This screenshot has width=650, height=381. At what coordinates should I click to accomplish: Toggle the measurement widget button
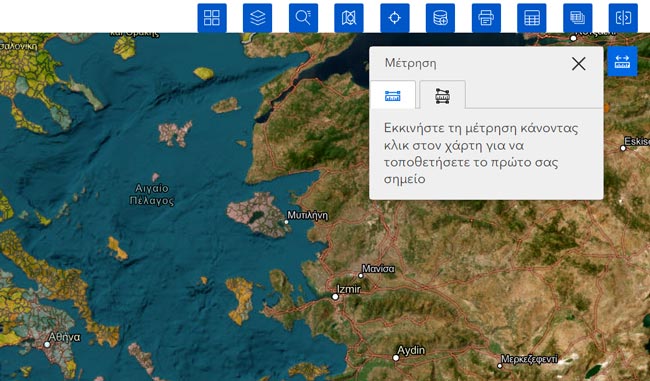point(622,62)
